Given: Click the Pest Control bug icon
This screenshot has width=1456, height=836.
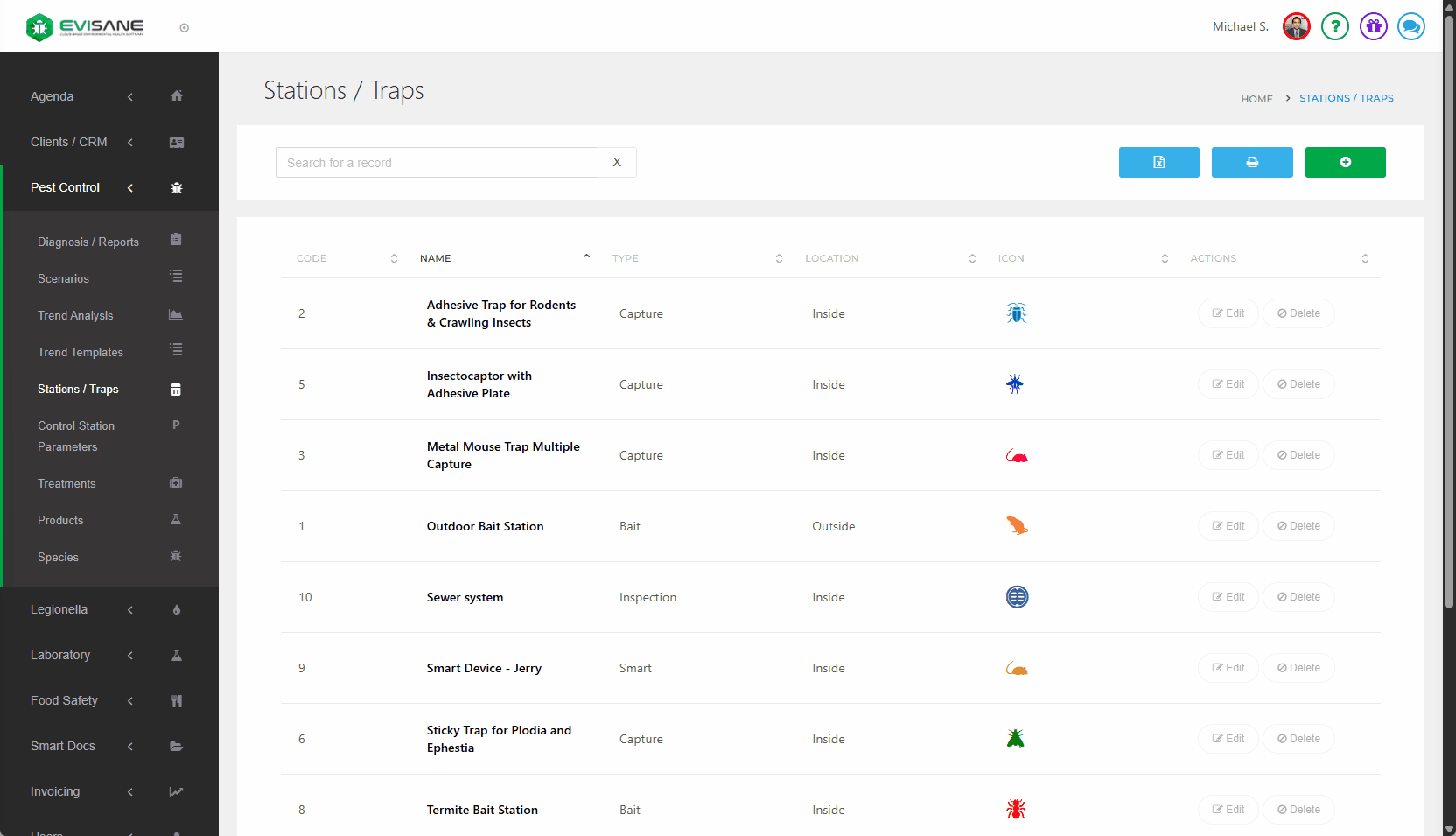Looking at the screenshot, I should click(x=177, y=187).
